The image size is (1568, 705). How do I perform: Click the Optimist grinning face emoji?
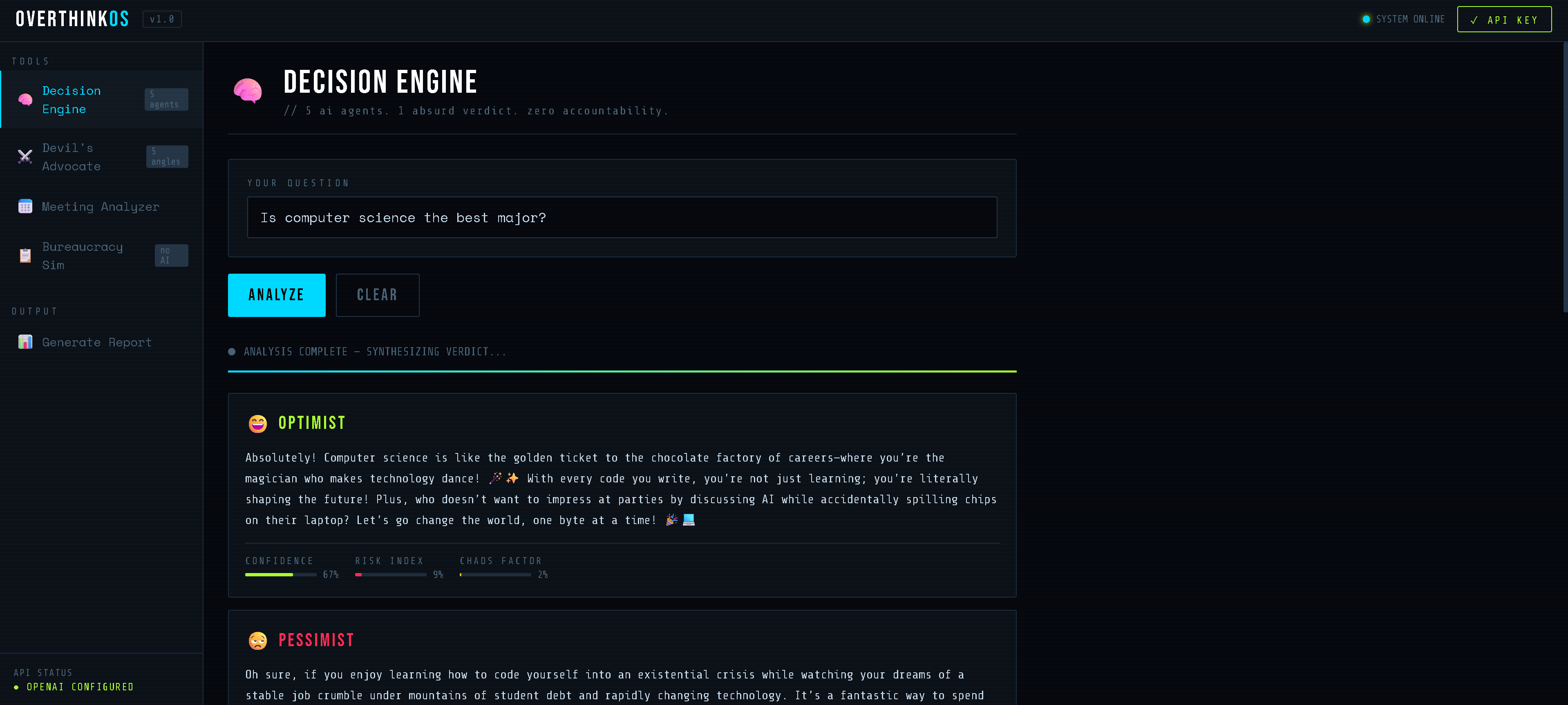[258, 423]
